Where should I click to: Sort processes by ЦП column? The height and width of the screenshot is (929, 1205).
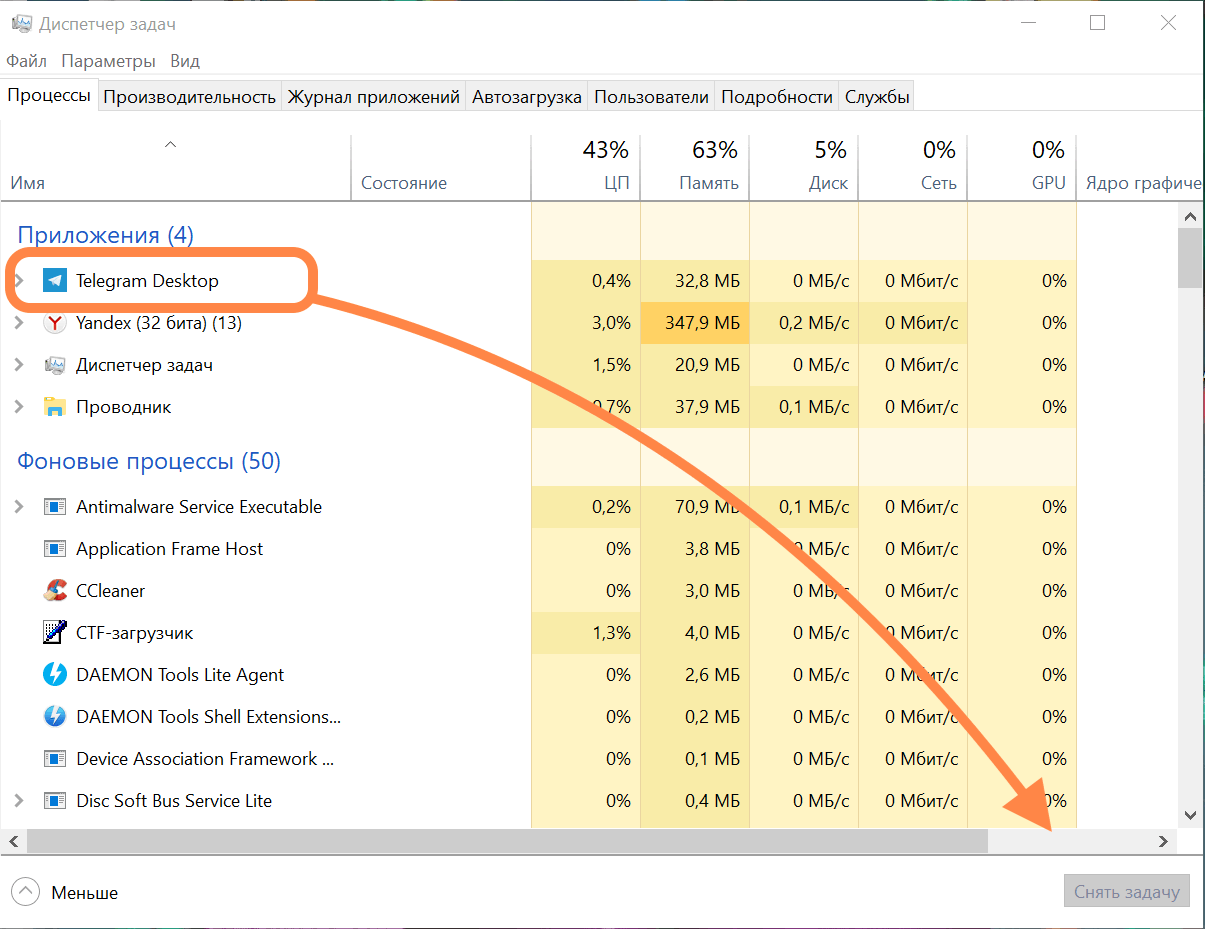585,167
